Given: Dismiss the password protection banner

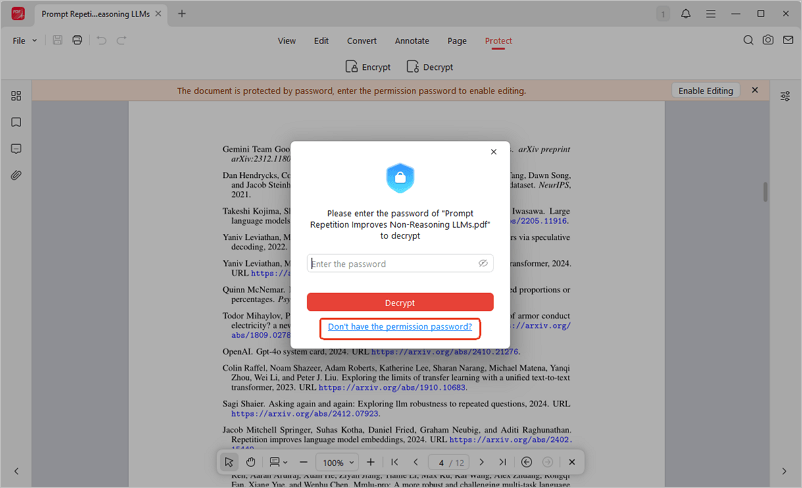Looking at the screenshot, I should pos(754,90).
